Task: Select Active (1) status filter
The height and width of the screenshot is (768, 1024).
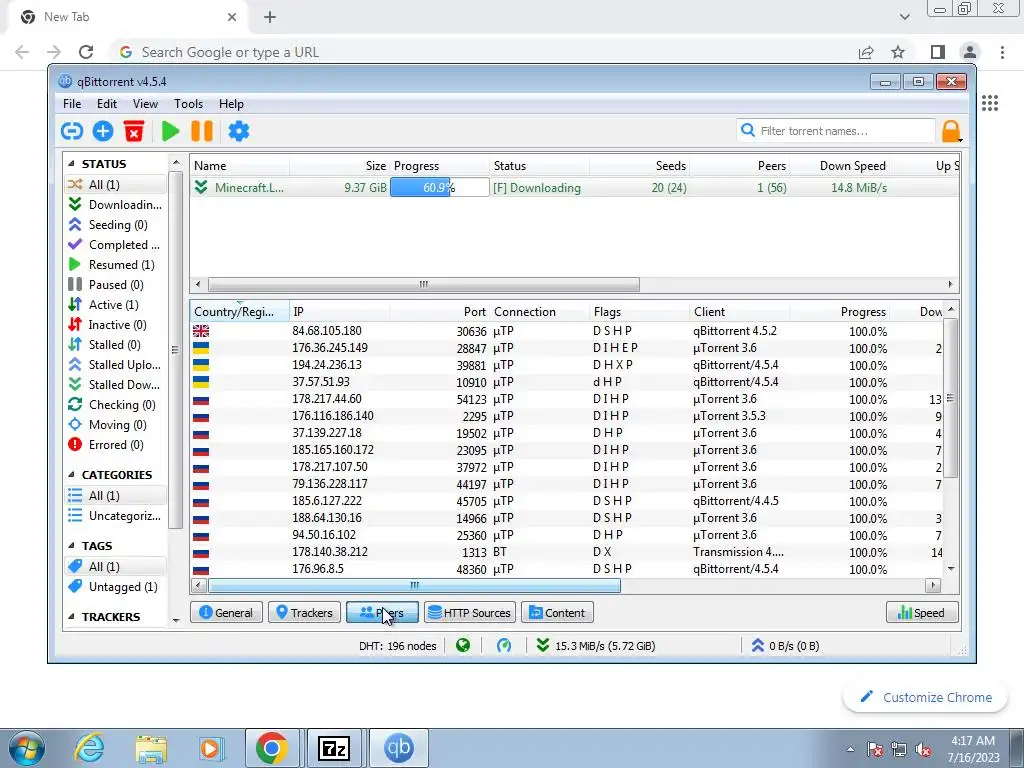Action: coord(116,305)
